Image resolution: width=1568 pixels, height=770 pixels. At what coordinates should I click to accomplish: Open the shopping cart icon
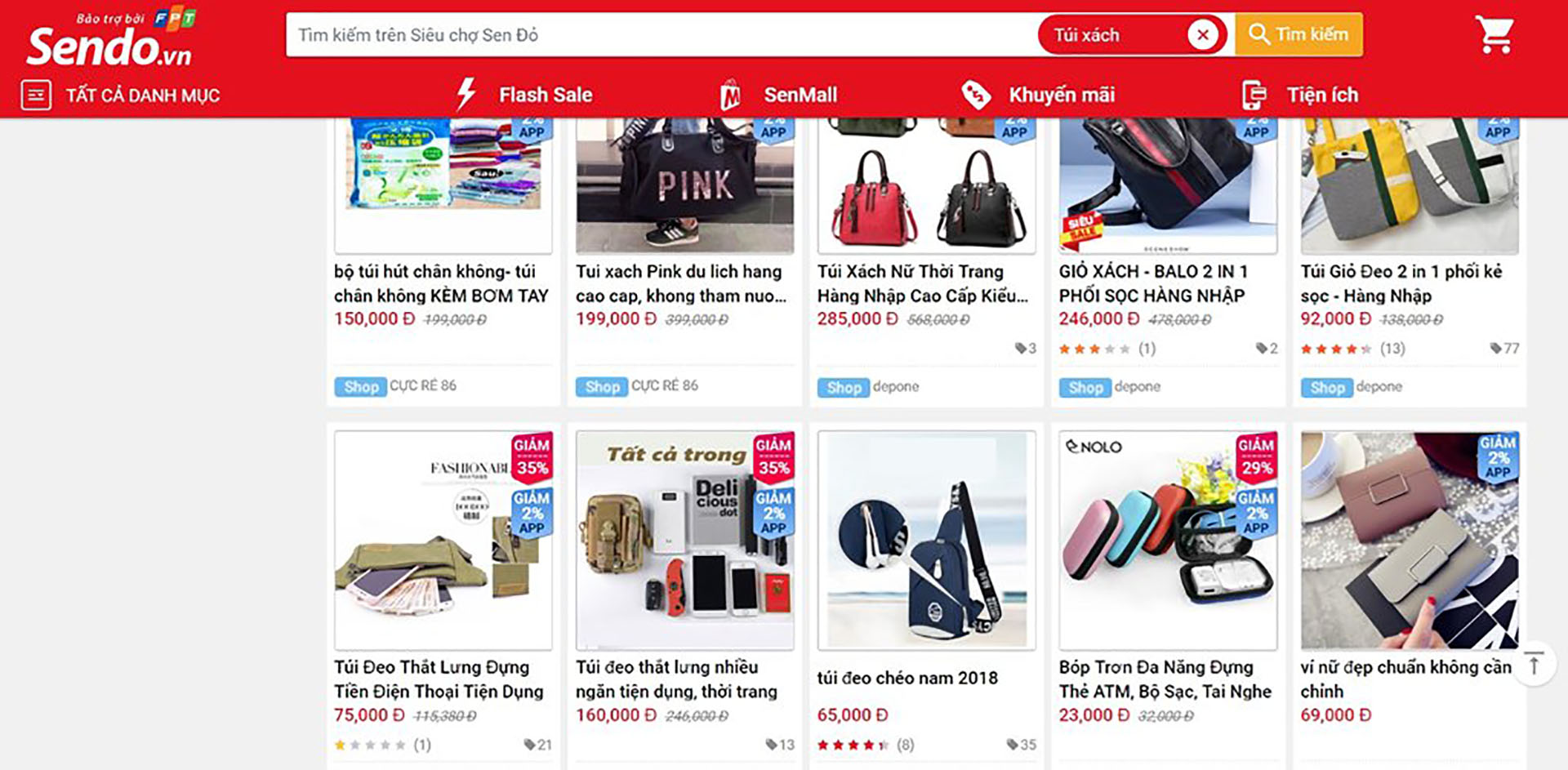point(1494,34)
